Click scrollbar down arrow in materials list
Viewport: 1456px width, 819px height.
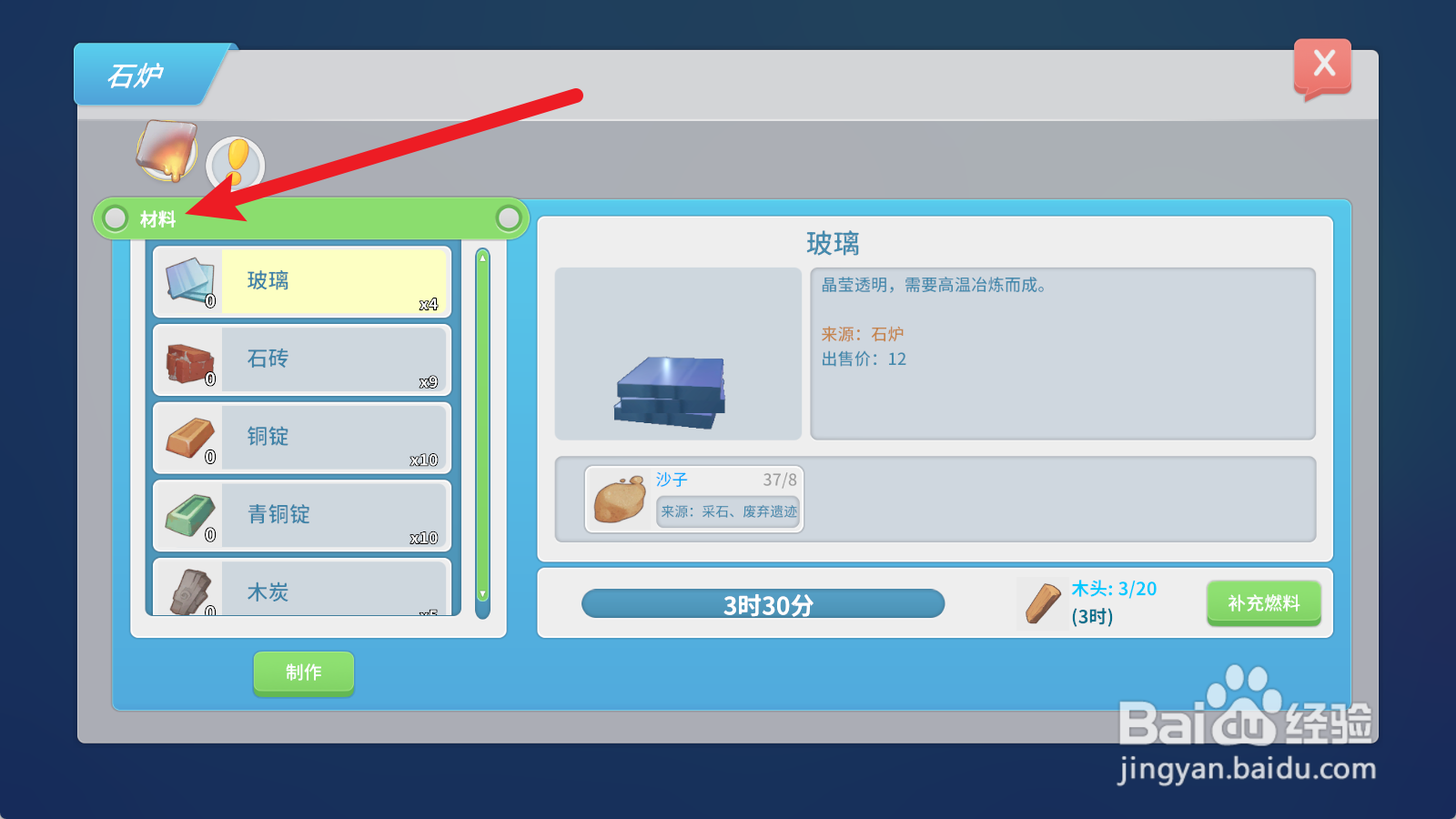pyautogui.click(x=483, y=594)
